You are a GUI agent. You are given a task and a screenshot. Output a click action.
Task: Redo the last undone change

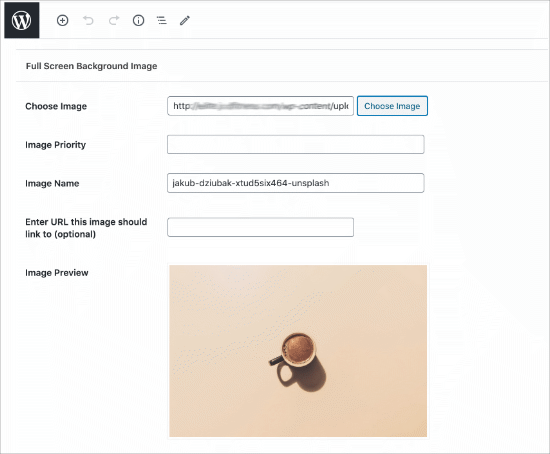(x=114, y=20)
